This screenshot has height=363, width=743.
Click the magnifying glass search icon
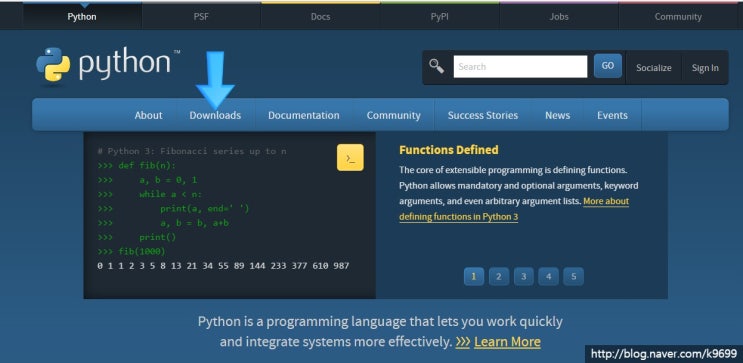click(436, 67)
